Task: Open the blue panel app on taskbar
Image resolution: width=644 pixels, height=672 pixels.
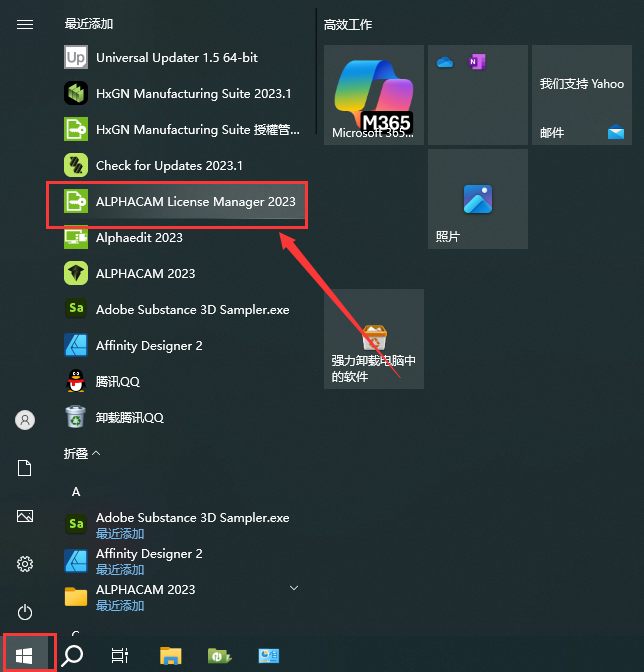Action: point(269,655)
